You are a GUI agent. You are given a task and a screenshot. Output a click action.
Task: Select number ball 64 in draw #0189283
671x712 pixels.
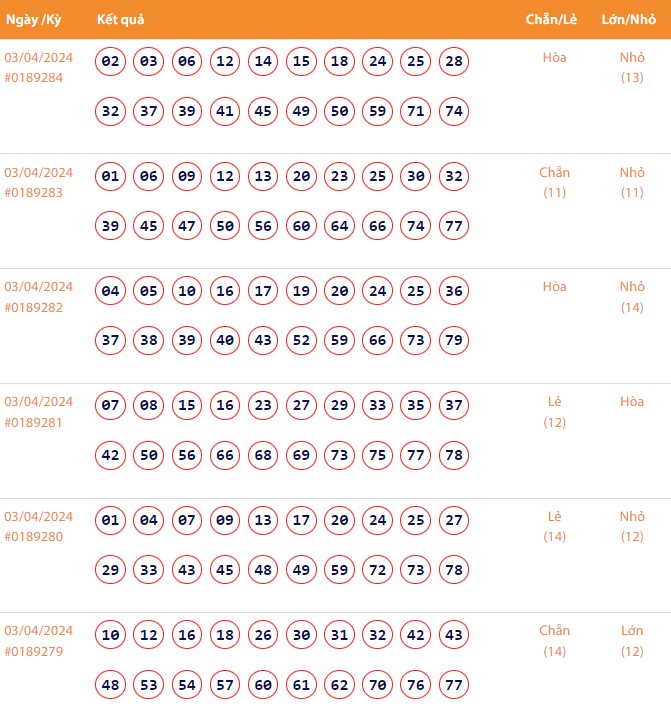coord(340,226)
